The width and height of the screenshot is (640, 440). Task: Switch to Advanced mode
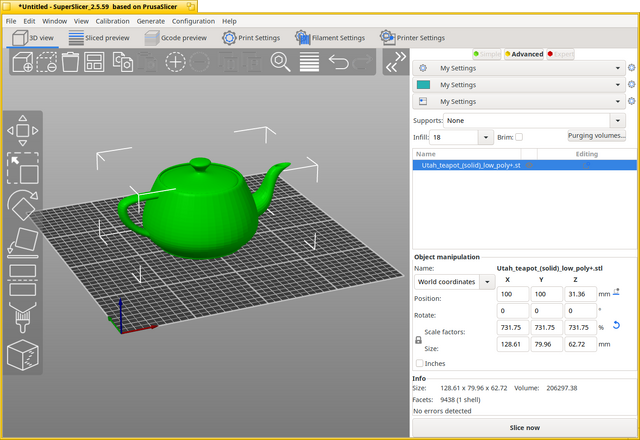point(524,54)
